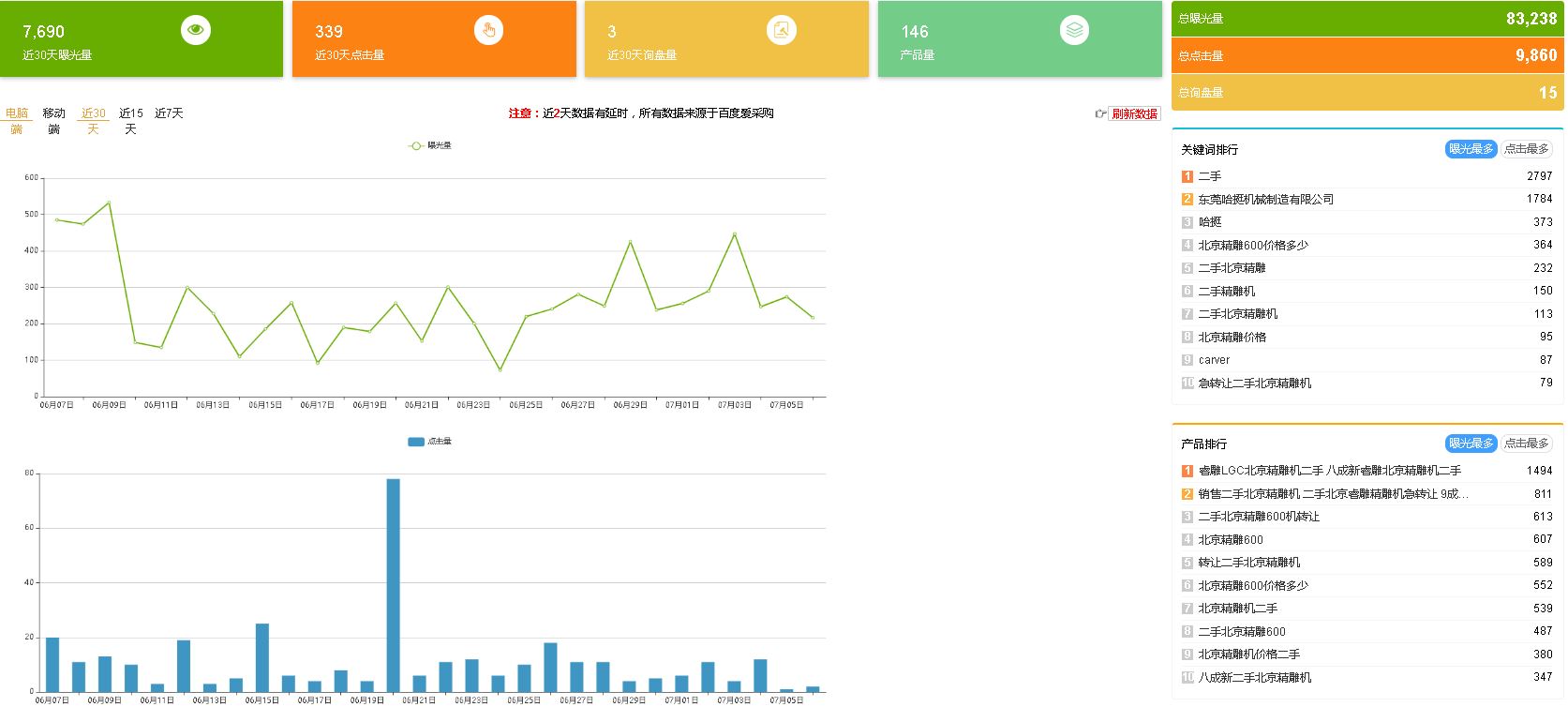Toggle the 曝光量 legend marker on the line chart
Viewport: 1568px width, 722px height.
point(415,145)
